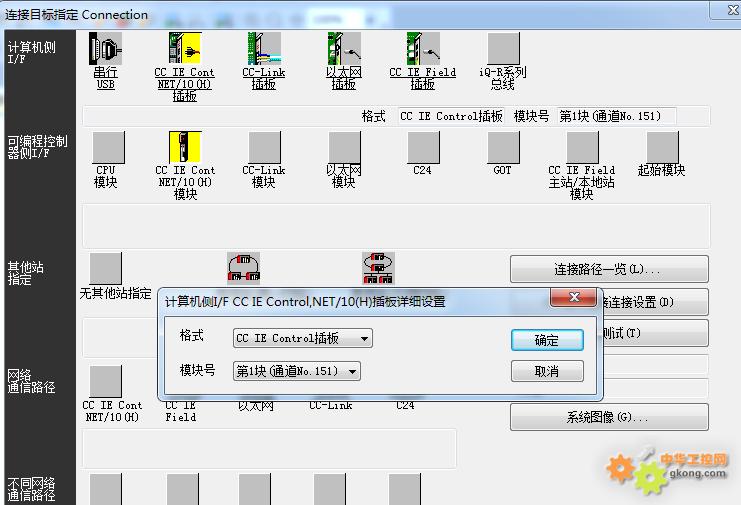Select the C24 module icon in PLC-side row
Image resolution: width=741 pixels, height=505 pixels.
coord(423,147)
